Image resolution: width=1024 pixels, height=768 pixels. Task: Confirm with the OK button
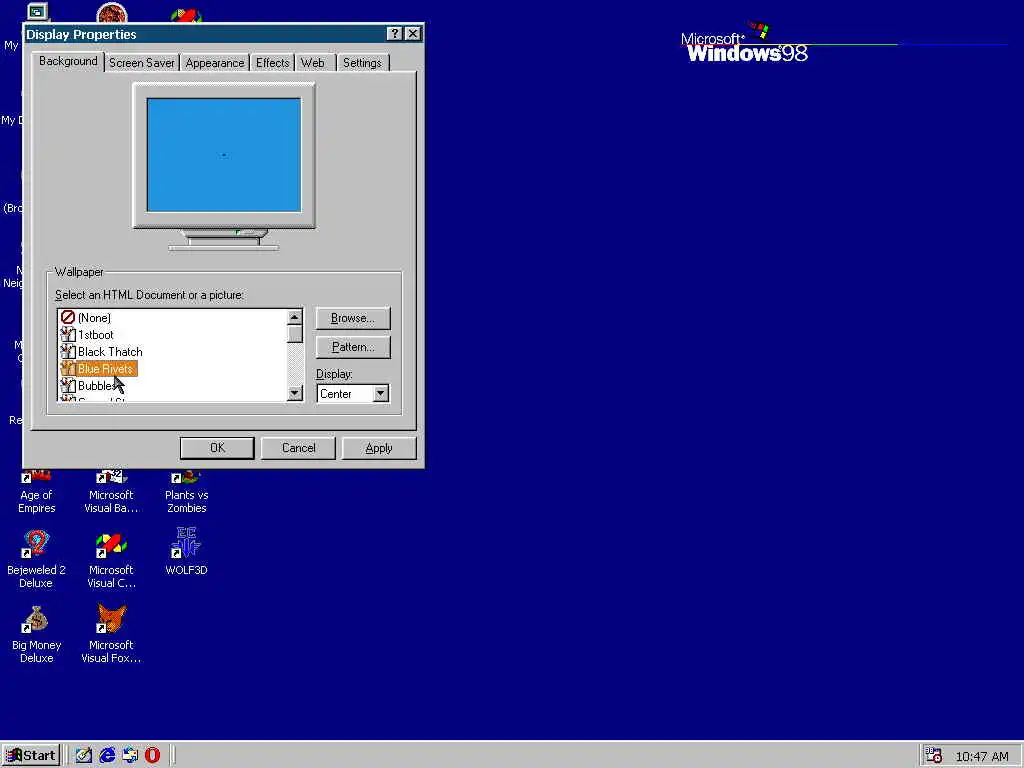pyautogui.click(x=217, y=448)
